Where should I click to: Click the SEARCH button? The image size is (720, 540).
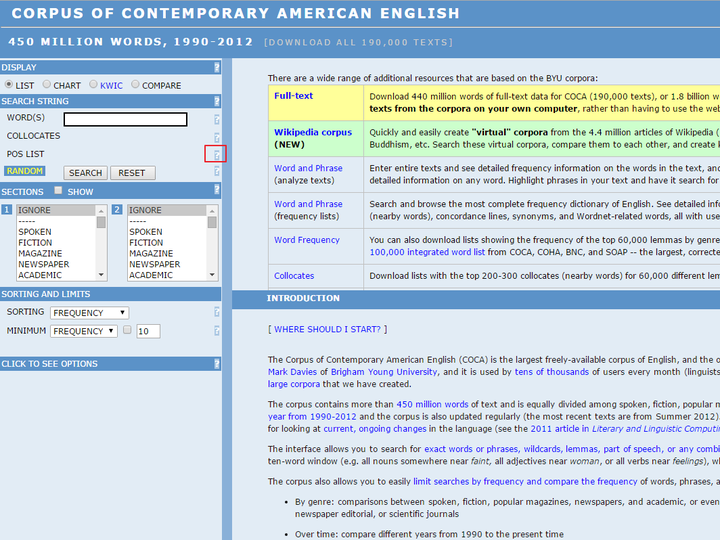(85, 173)
